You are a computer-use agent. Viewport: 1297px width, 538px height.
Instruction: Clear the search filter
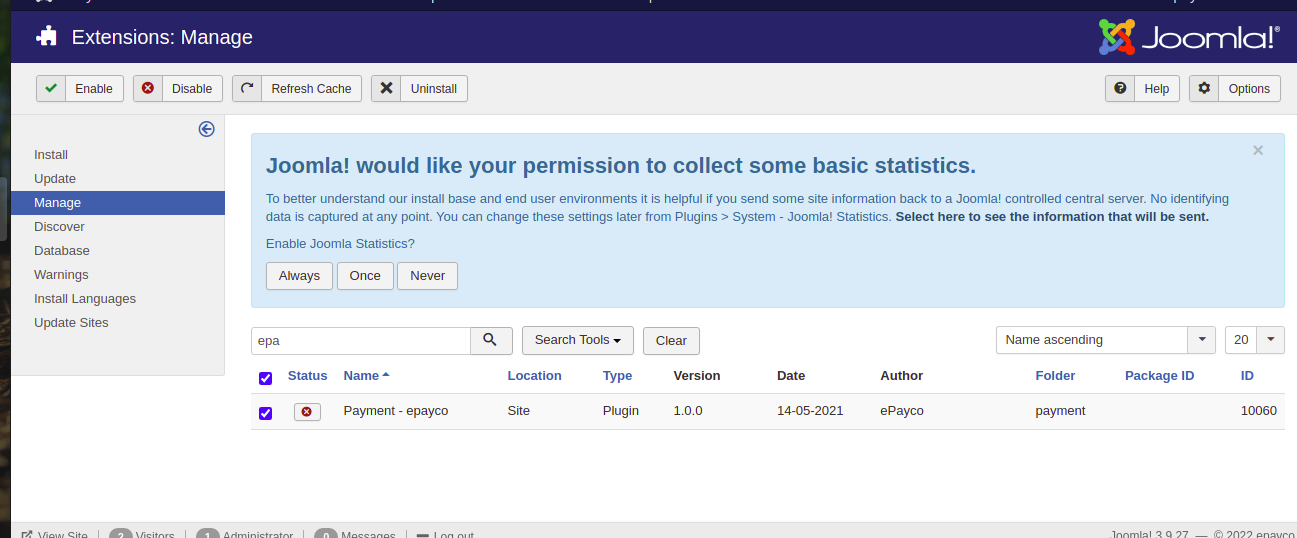[x=671, y=341]
